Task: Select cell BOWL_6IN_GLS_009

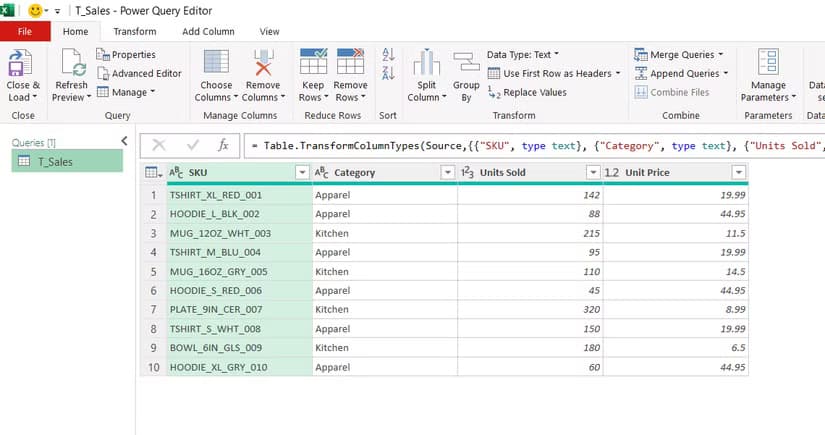Action: (x=239, y=348)
